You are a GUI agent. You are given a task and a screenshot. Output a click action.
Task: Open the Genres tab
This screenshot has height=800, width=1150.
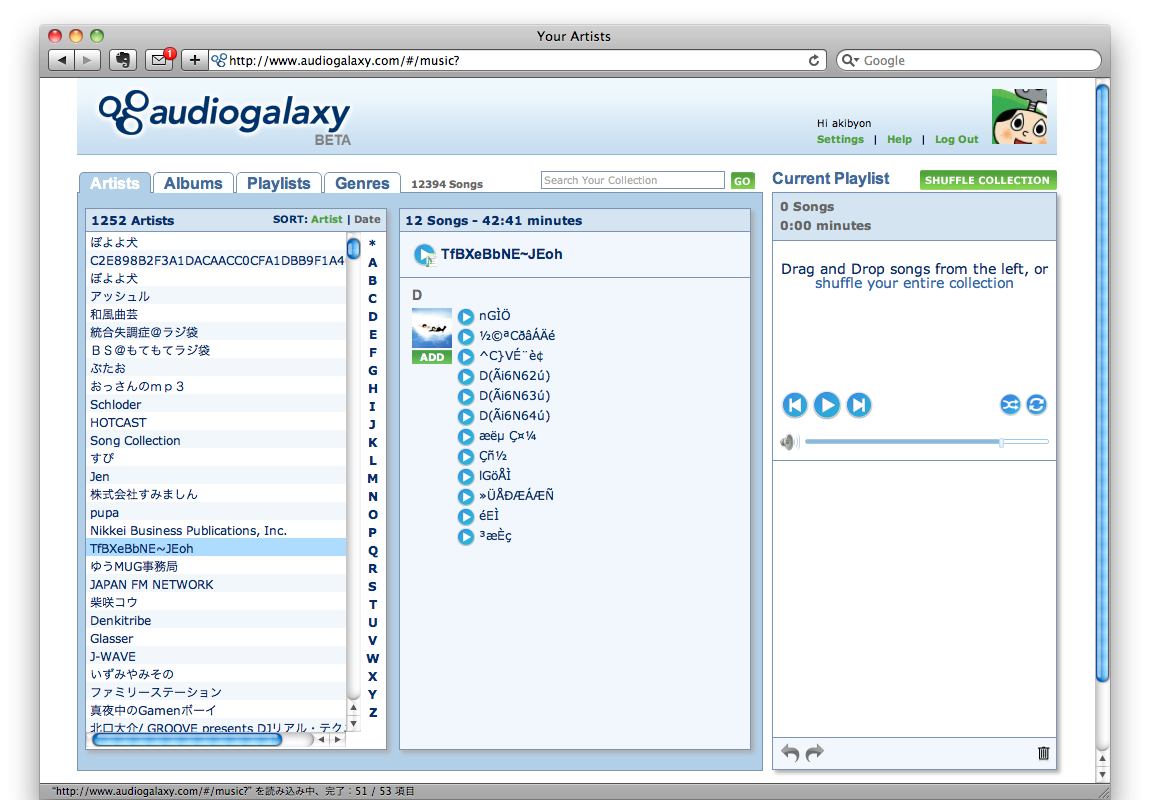[362, 183]
